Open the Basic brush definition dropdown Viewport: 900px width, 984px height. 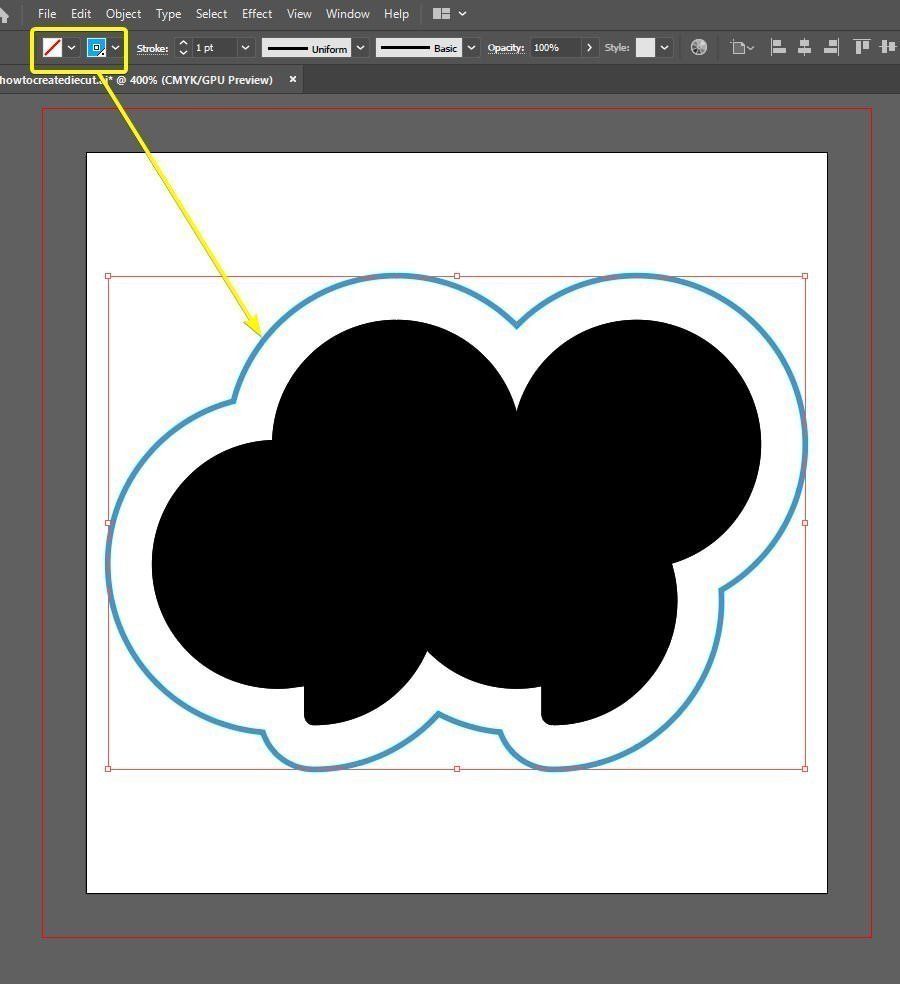470,47
